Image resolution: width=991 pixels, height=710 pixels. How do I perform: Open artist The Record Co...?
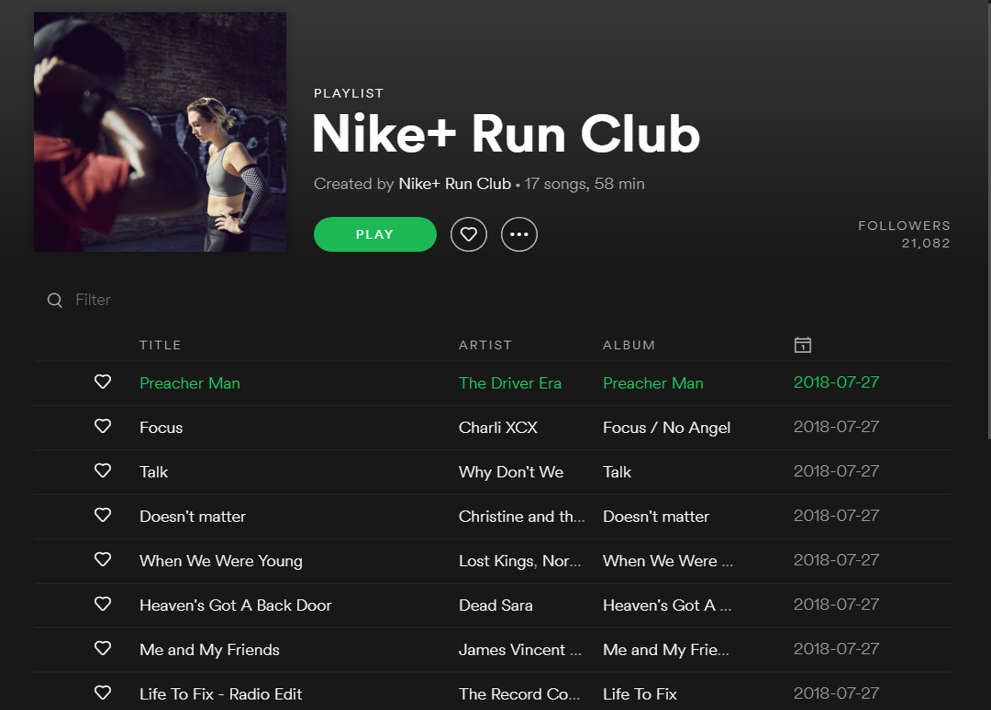(x=520, y=694)
